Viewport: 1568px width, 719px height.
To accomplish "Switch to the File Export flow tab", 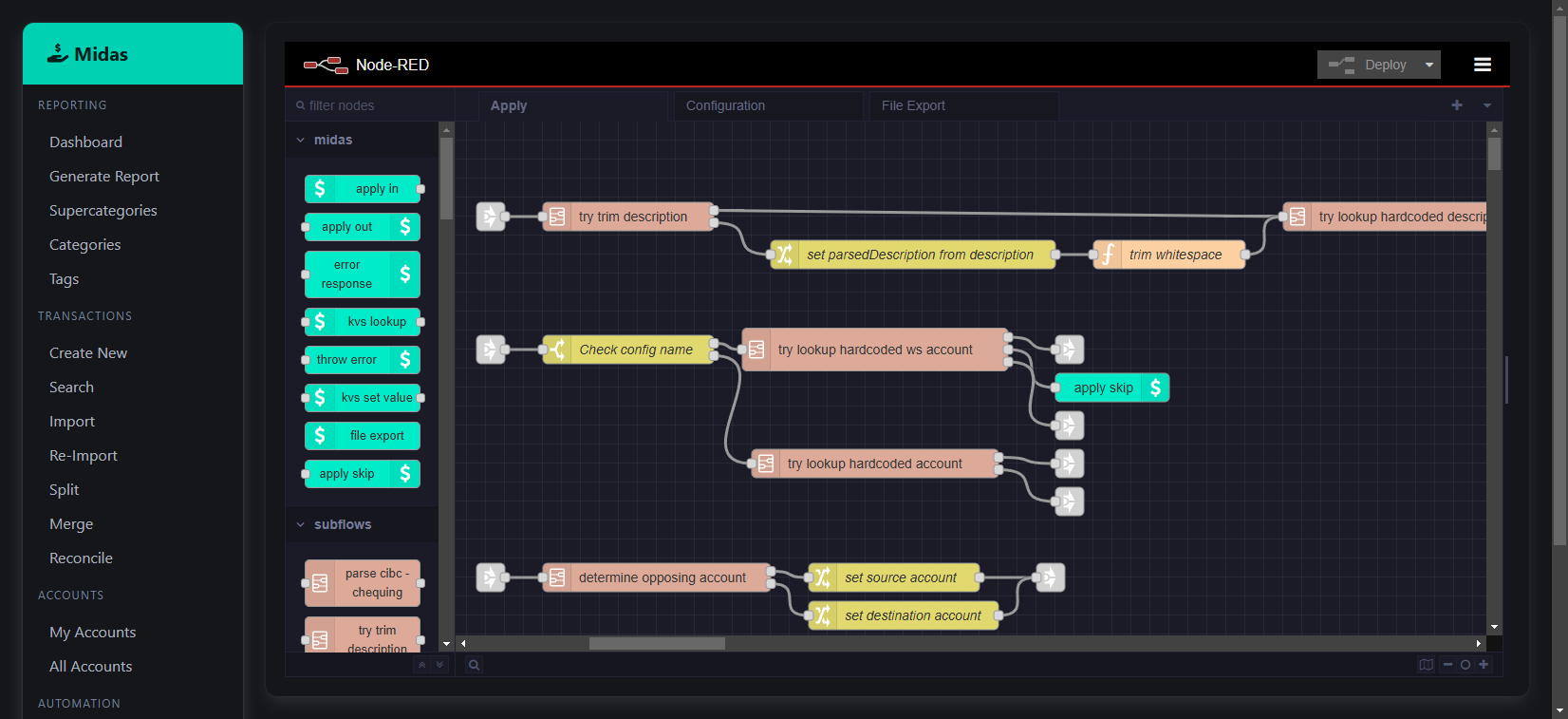I will (x=963, y=105).
